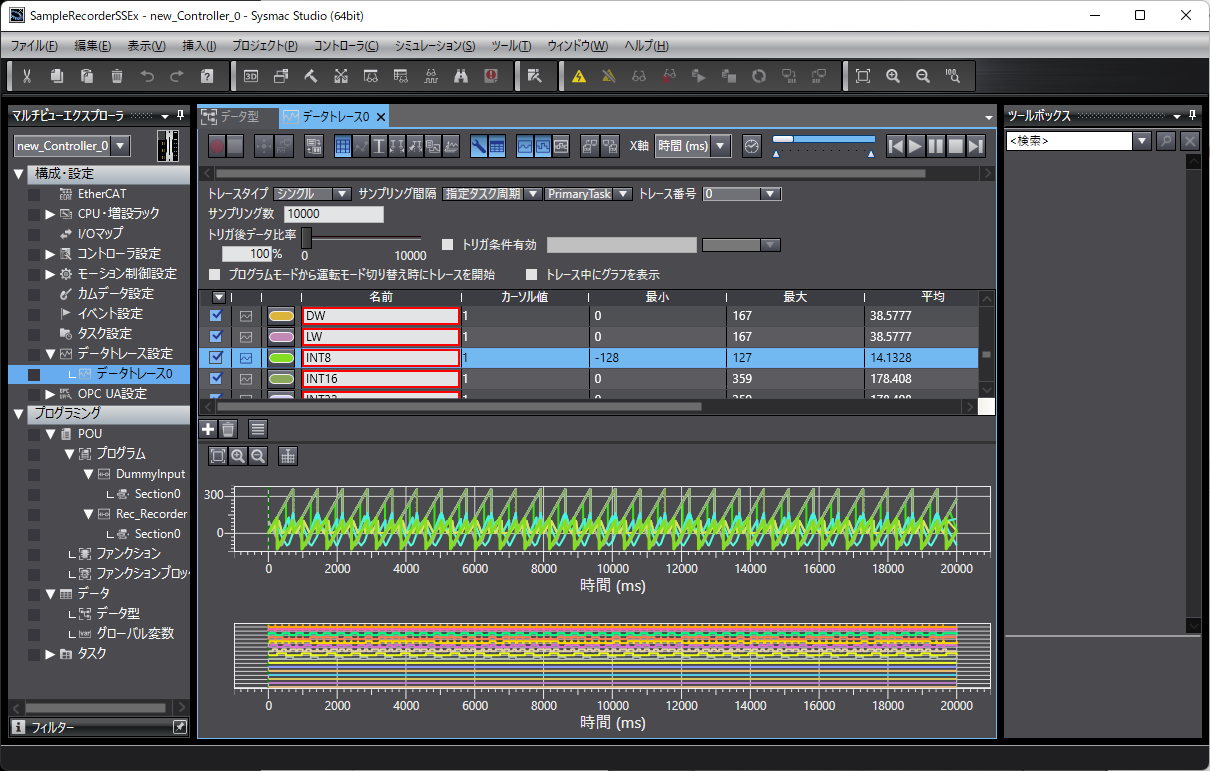Image resolution: width=1210 pixels, height=771 pixels.
Task: Click the clock icon beside the X-axis dropdown
Action: coord(752,146)
